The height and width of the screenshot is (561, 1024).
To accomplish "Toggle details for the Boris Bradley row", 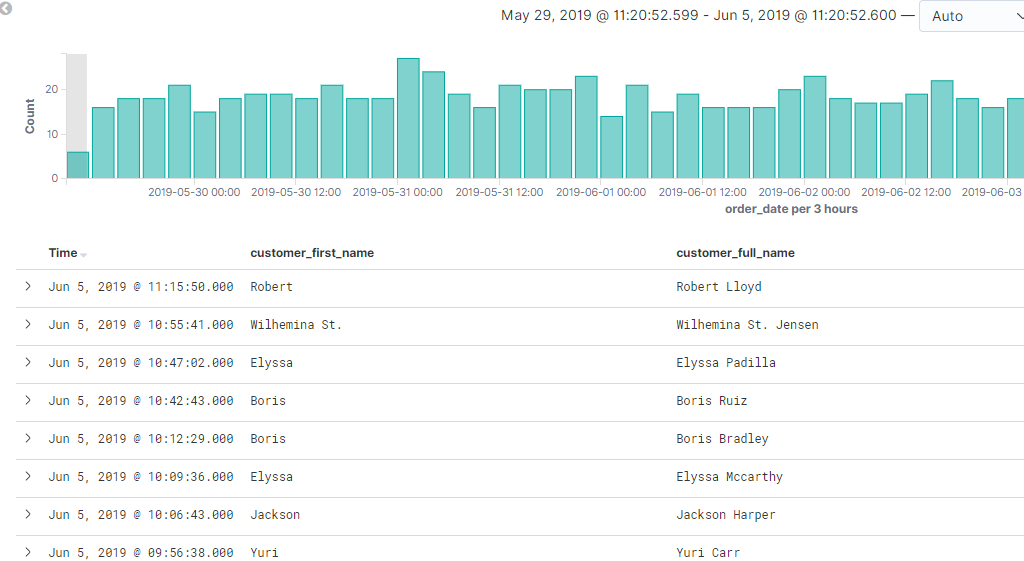I will 28,439.
